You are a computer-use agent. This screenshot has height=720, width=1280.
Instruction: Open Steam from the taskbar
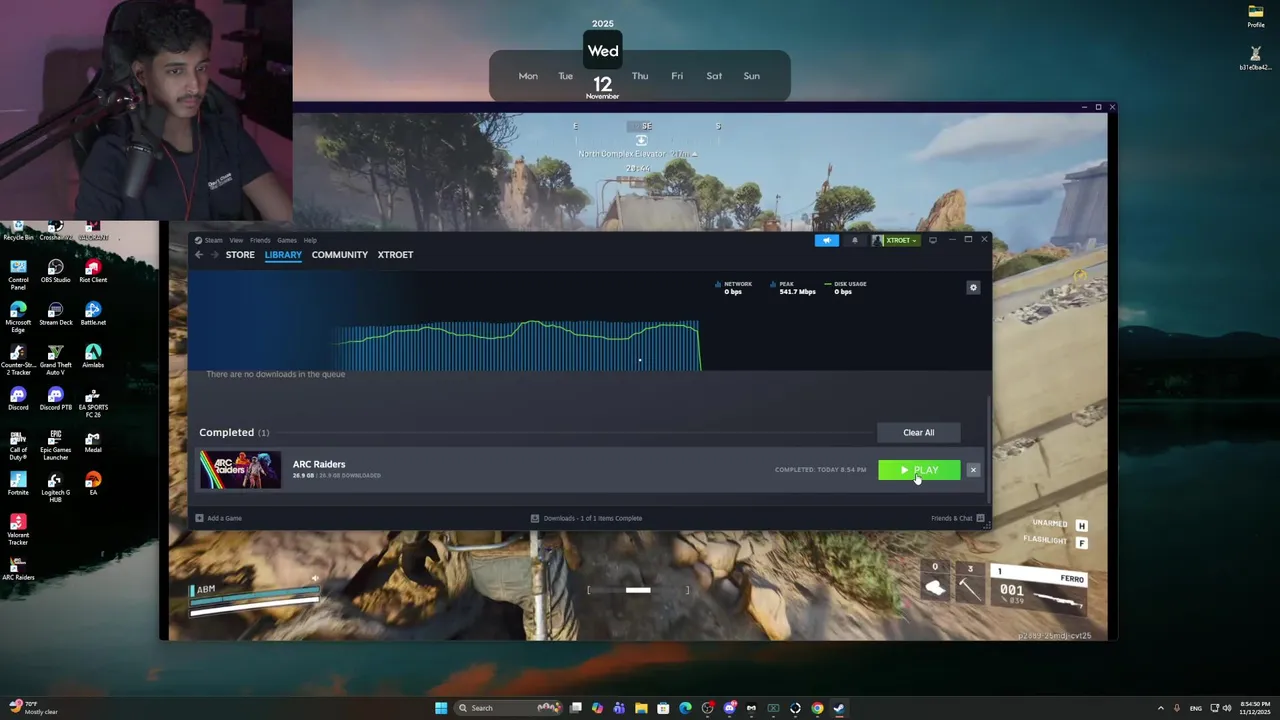pos(839,708)
